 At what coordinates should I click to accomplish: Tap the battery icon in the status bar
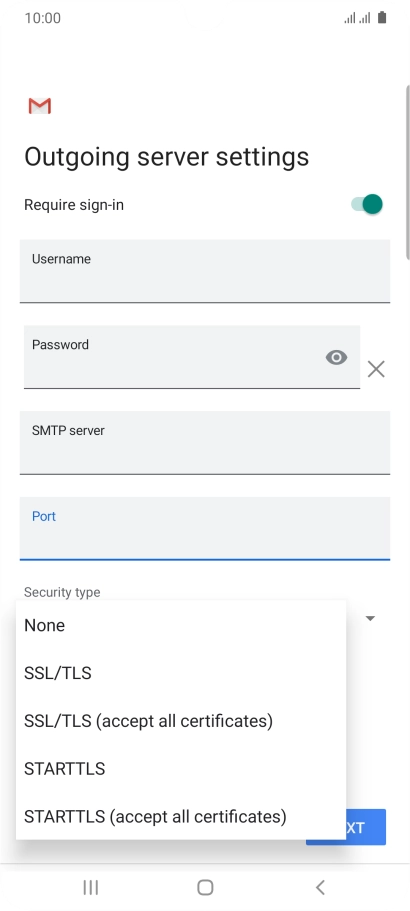tap(382, 18)
